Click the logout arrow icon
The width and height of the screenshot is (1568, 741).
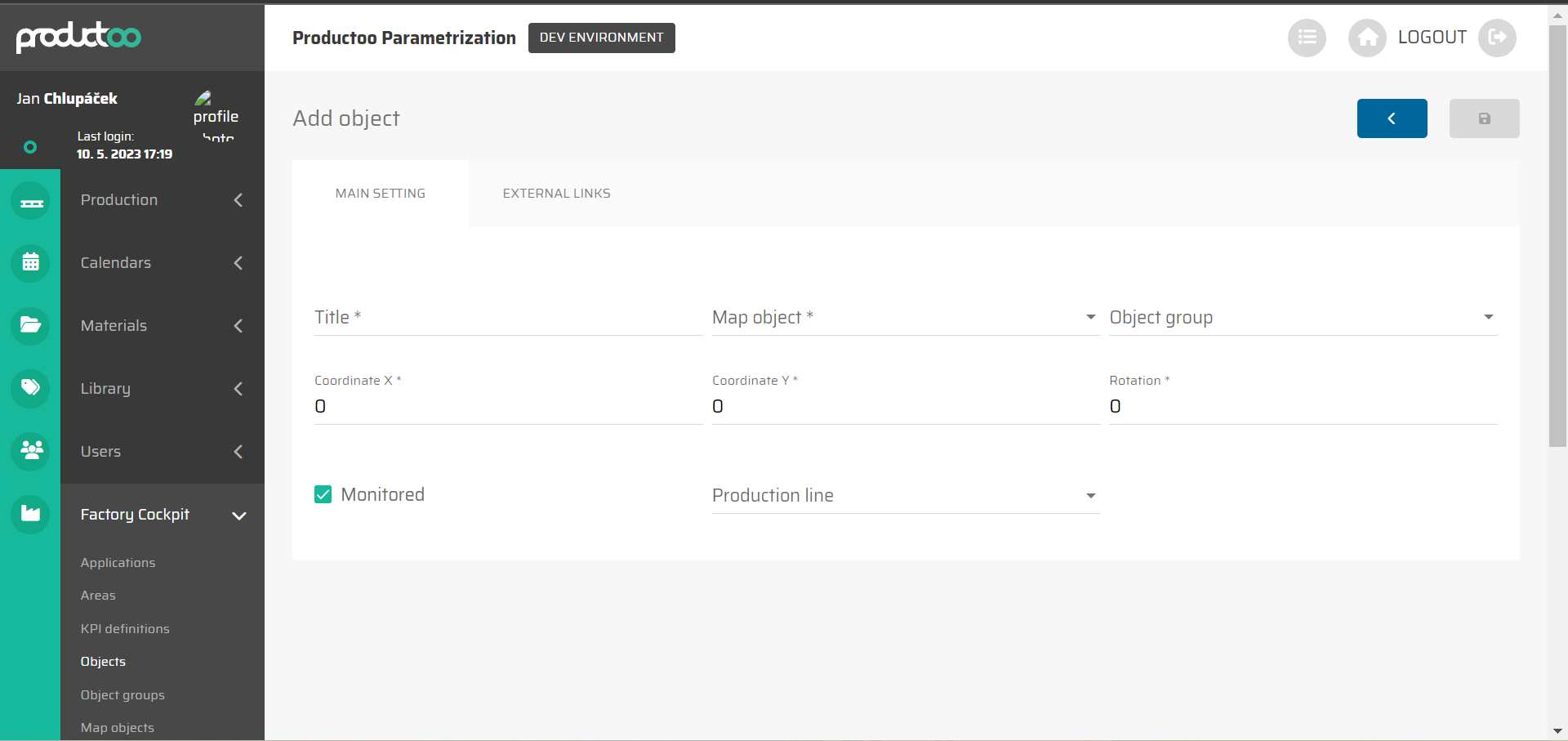1497,38
